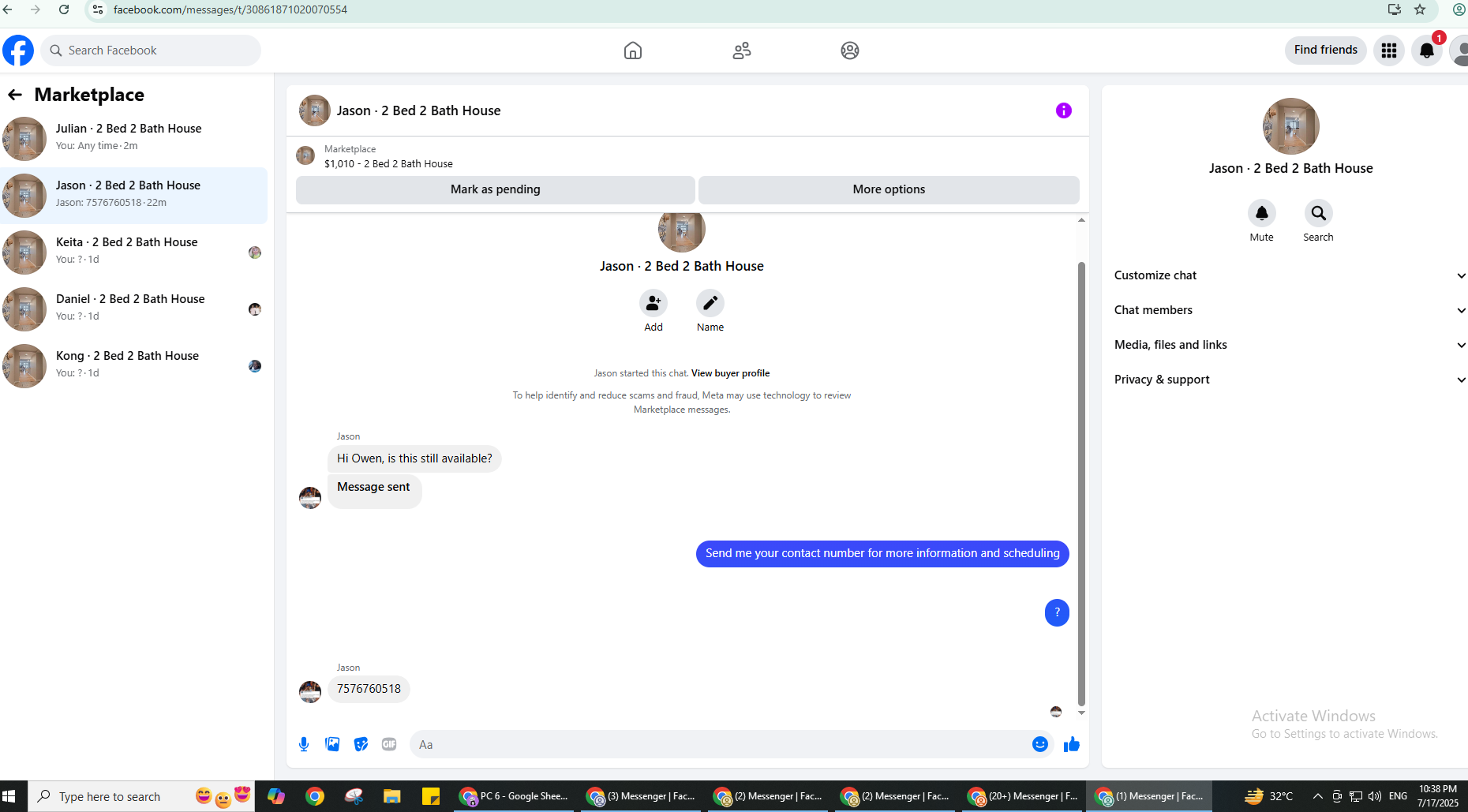This screenshot has width=1468, height=812.
Task: Click Find friends button
Action: 1326,50
